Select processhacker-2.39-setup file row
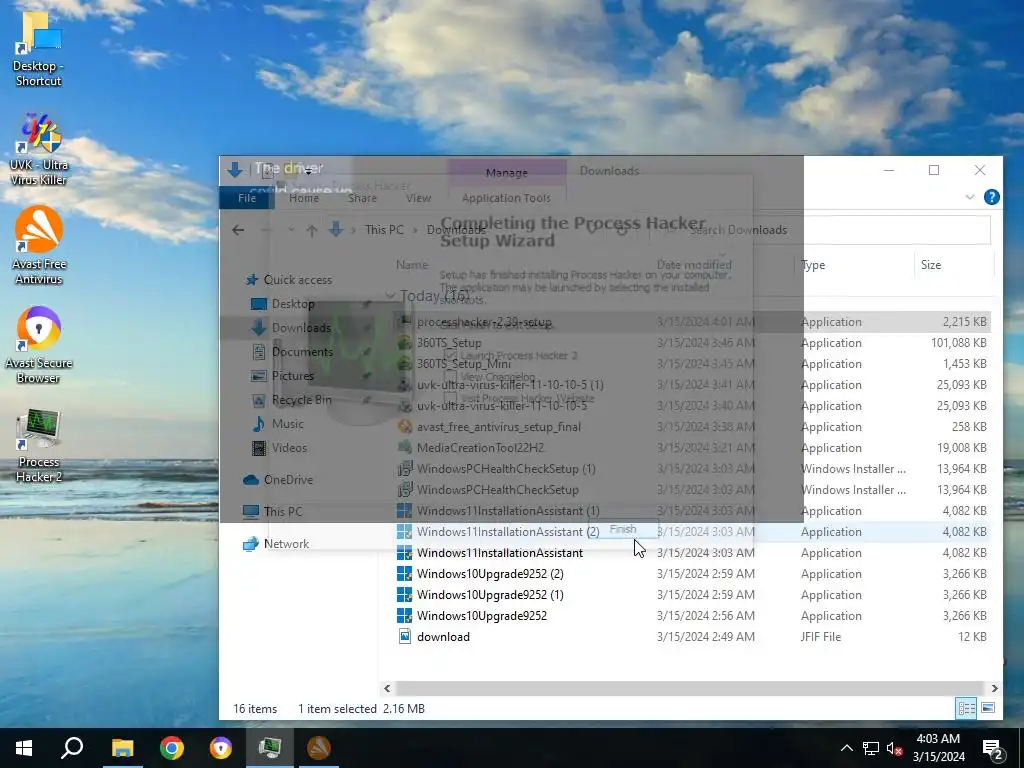Screen dimensions: 1024x768 point(692,321)
